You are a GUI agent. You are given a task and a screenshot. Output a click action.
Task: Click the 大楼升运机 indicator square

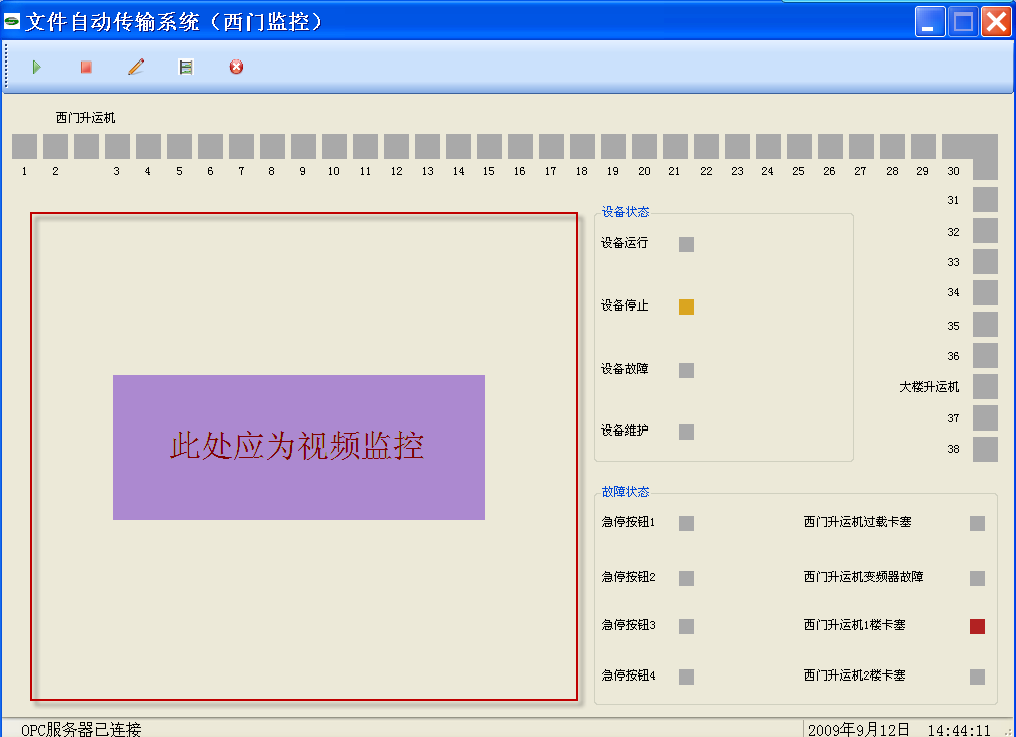click(986, 387)
